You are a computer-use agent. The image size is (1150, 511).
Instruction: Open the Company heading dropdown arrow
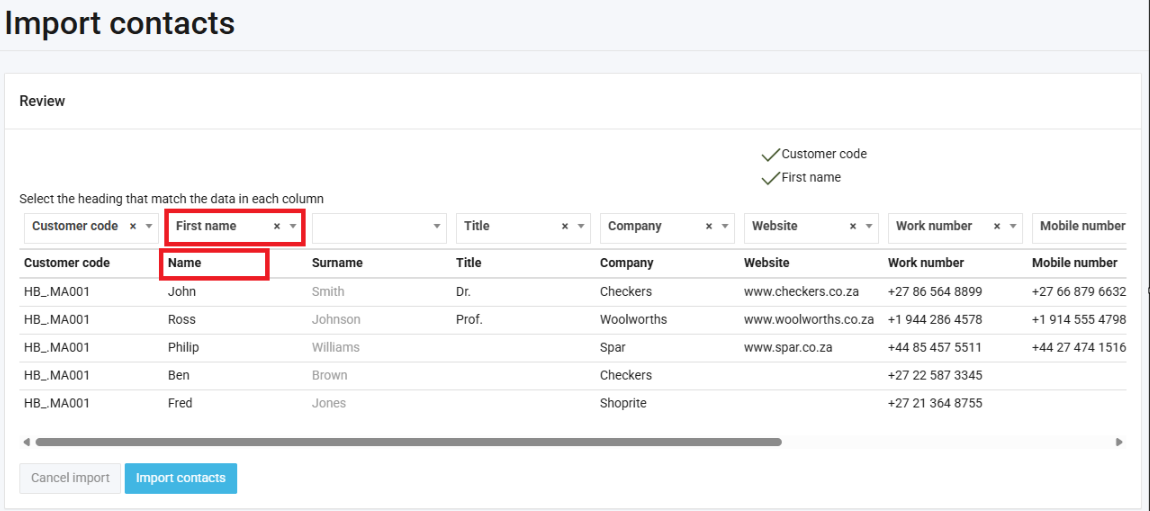click(725, 227)
